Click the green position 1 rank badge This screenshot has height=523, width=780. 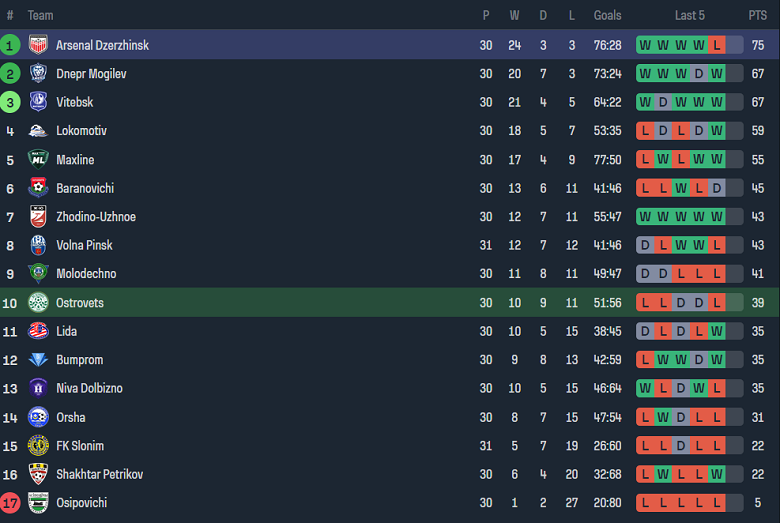pos(10,45)
